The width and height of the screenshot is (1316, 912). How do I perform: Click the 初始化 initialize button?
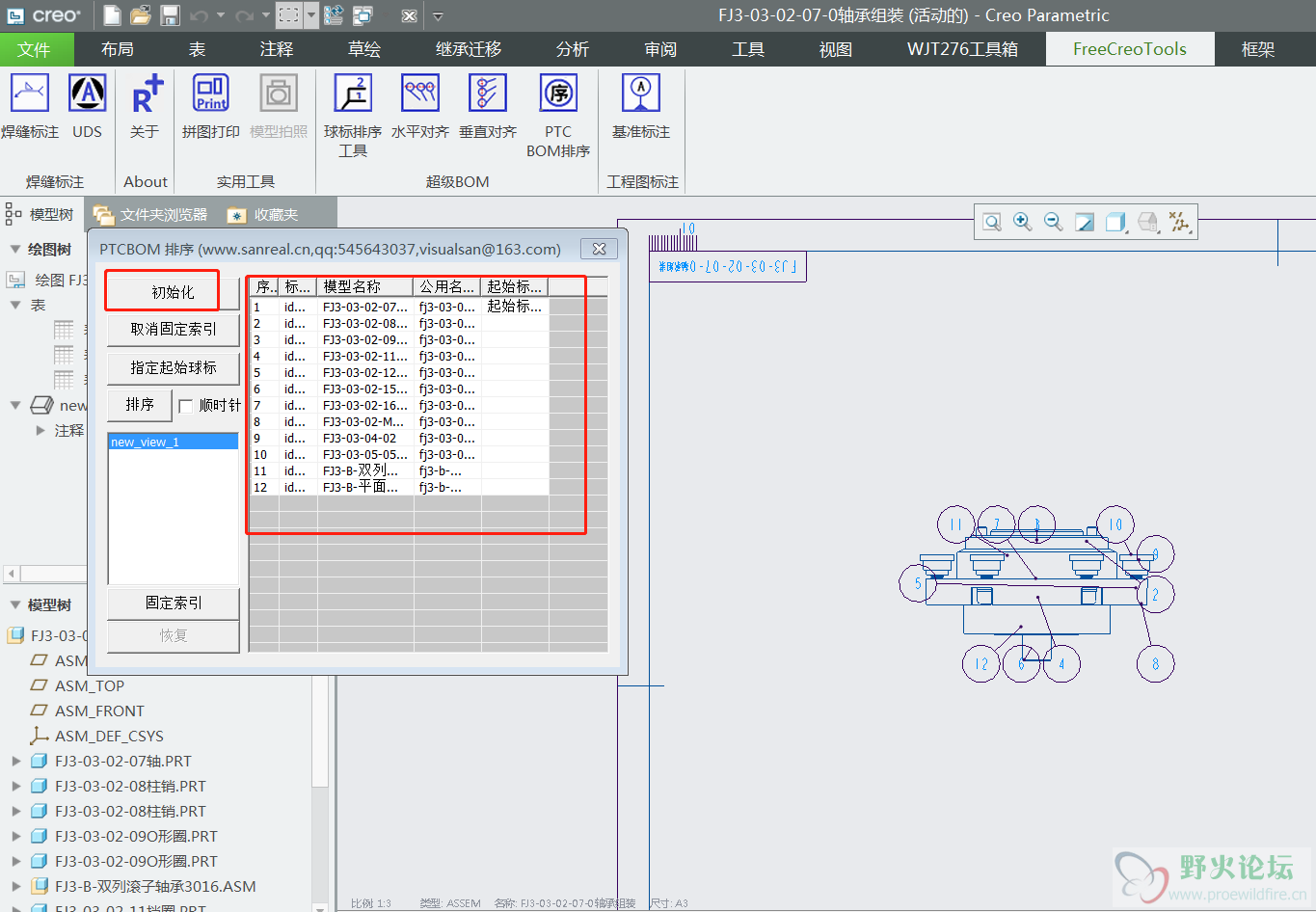(x=173, y=292)
